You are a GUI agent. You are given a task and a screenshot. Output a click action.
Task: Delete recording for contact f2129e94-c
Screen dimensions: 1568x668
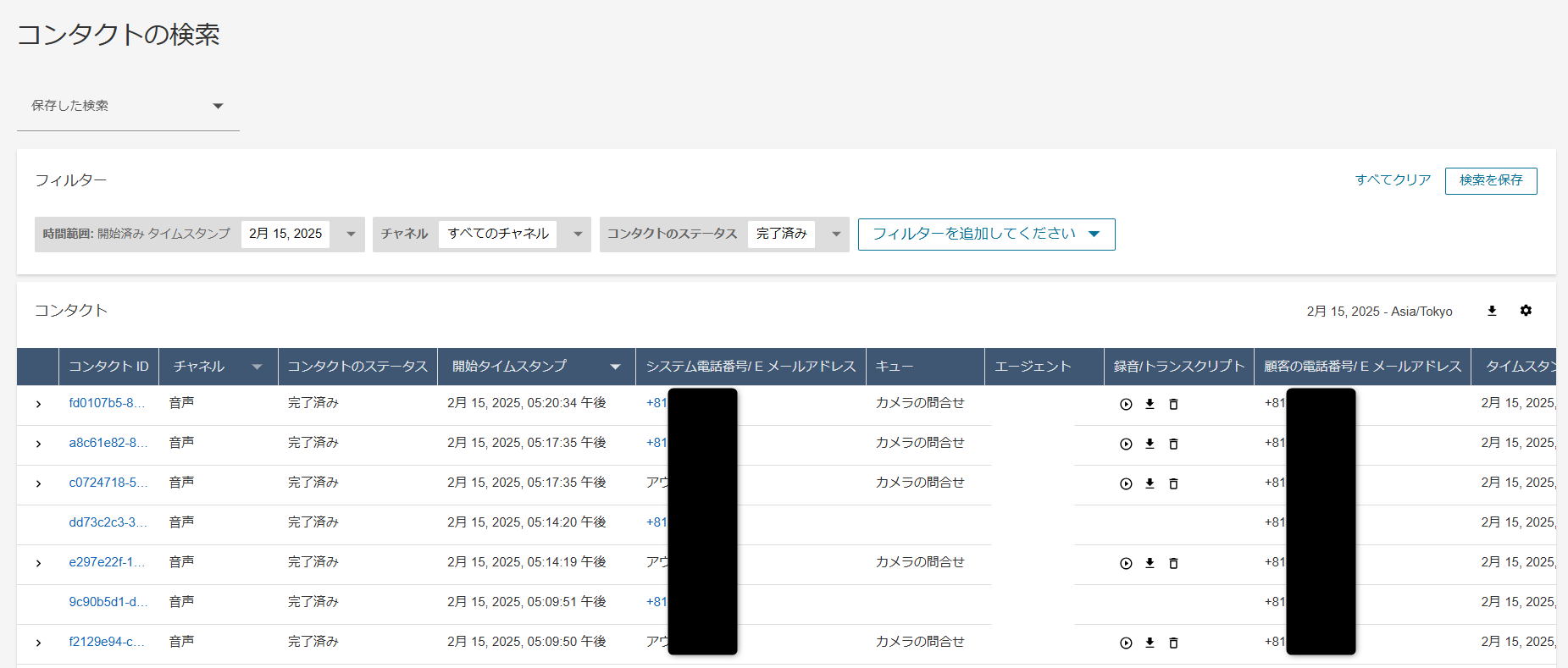click(1173, 643)
